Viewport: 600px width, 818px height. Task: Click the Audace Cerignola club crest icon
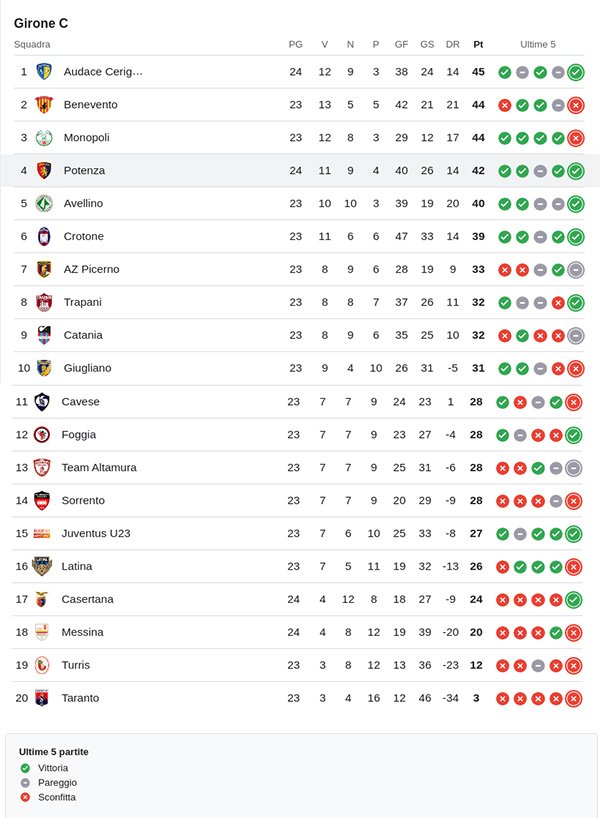pyautogui.click(x=43, y=72)
